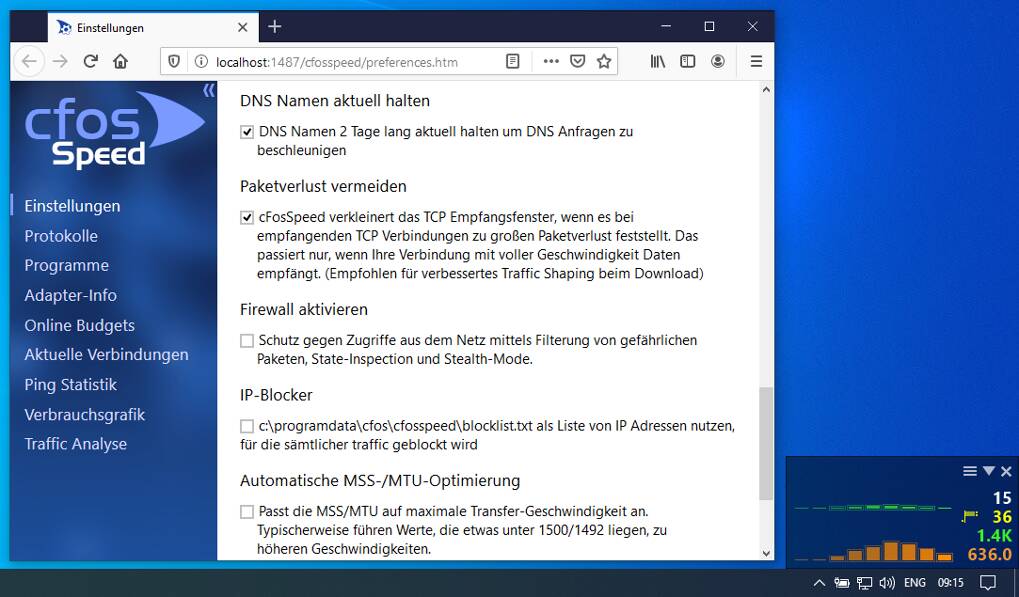Open volume tray icon

pos(886,583)
